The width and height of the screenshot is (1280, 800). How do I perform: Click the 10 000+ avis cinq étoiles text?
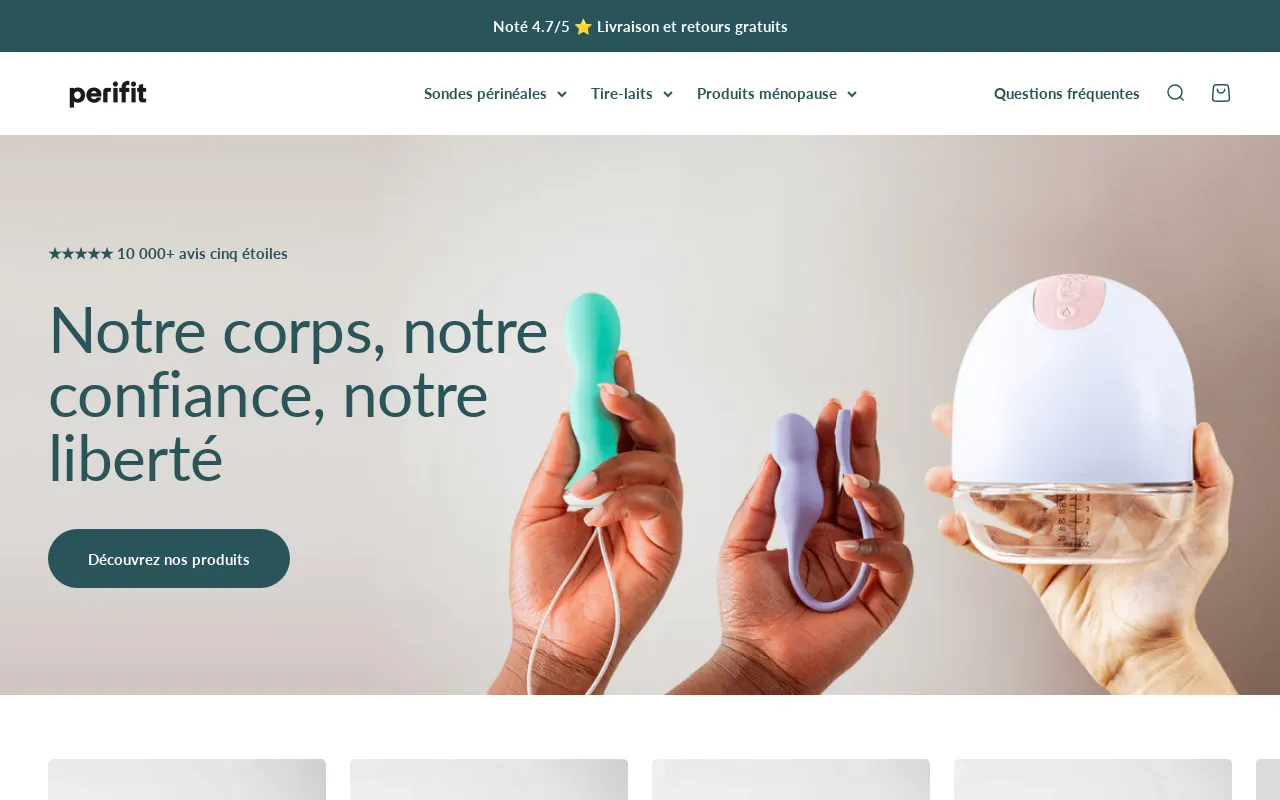pos(202,254)
